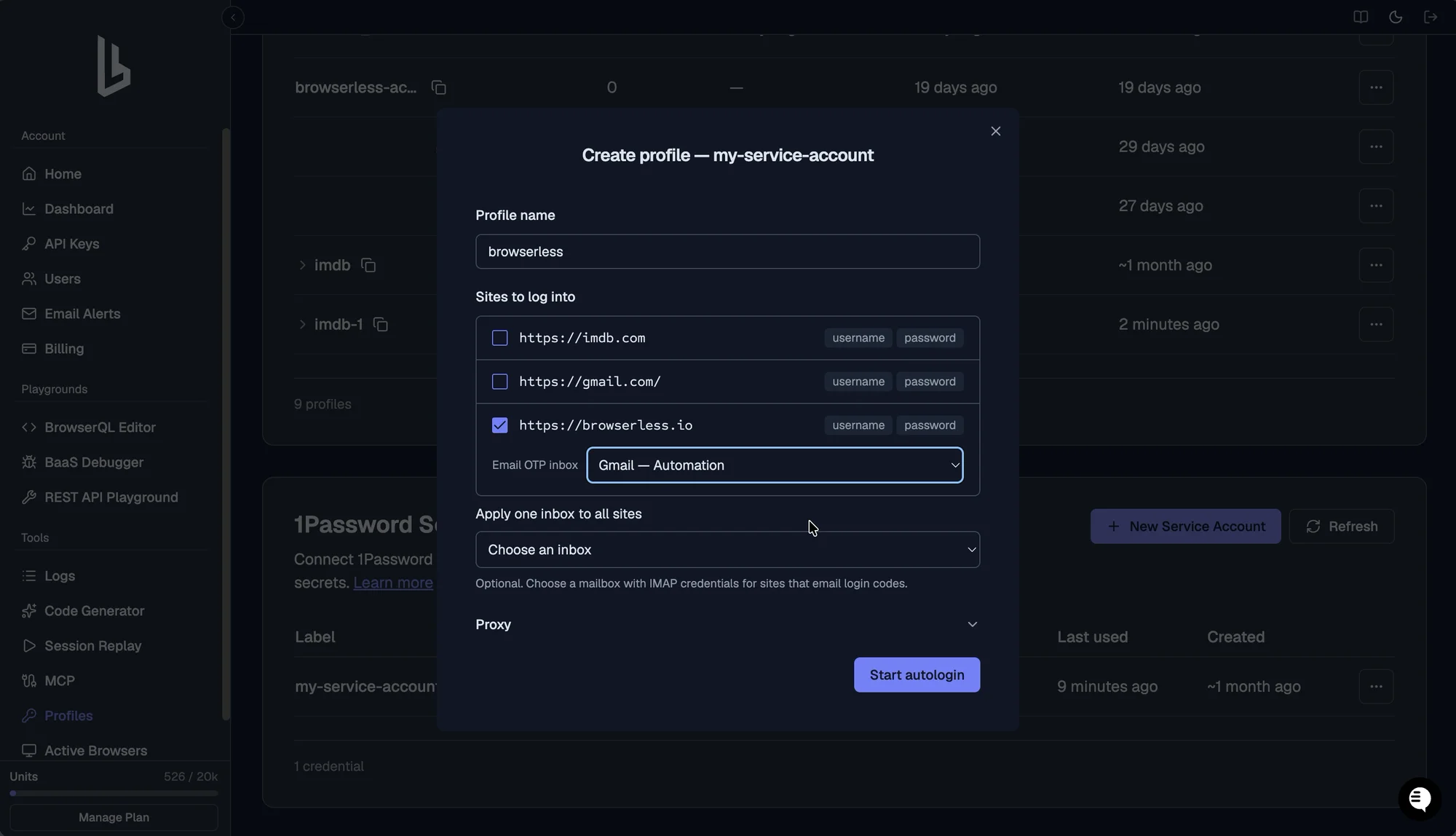Click the sidebar scrollbar
Image resolution: width=1456 pixels, height=836 pixels.
point(226,424)
